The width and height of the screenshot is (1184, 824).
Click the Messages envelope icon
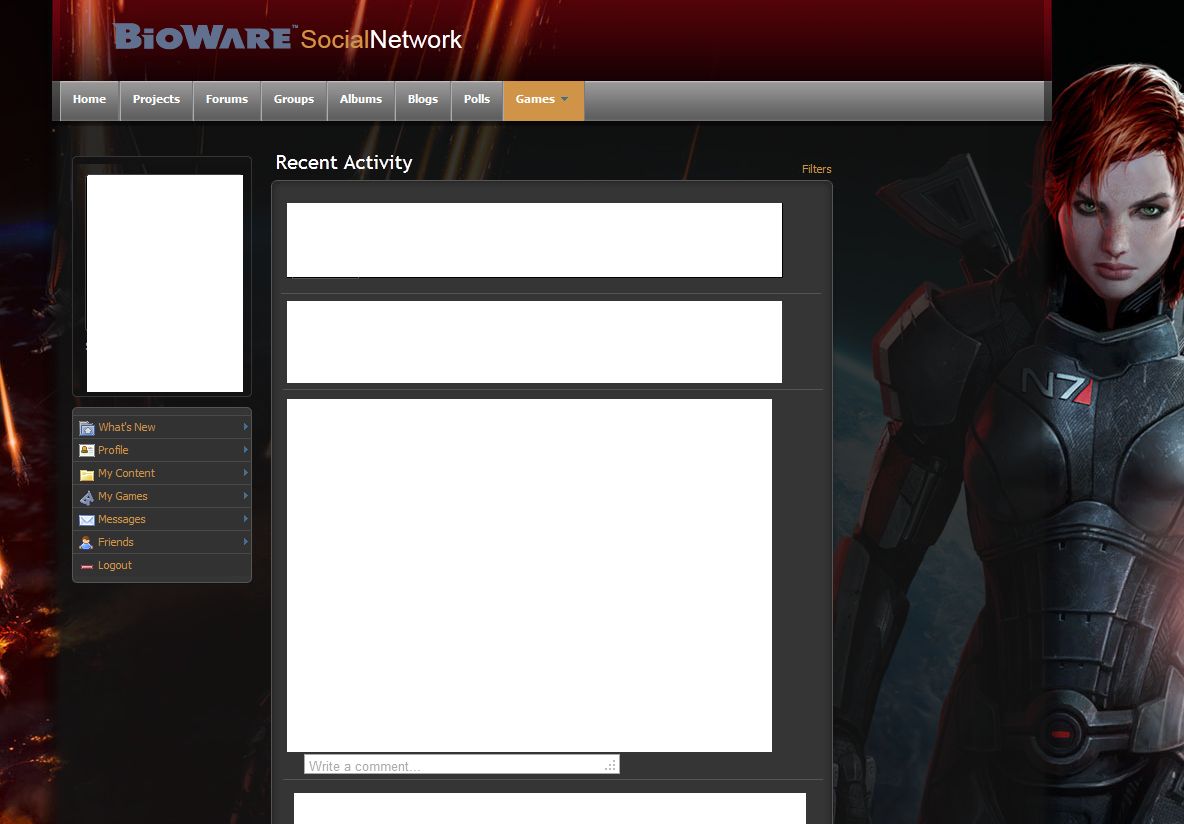[x=87, y=520]
